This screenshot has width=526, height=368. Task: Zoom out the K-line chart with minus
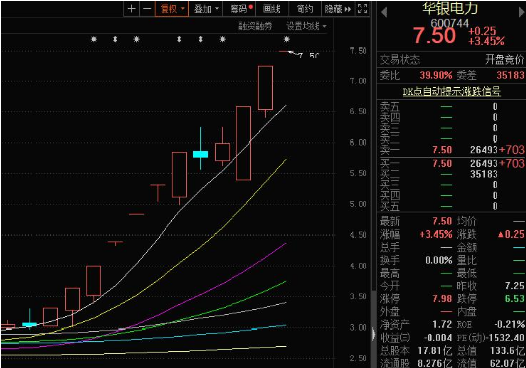click(x=147, y=9)
